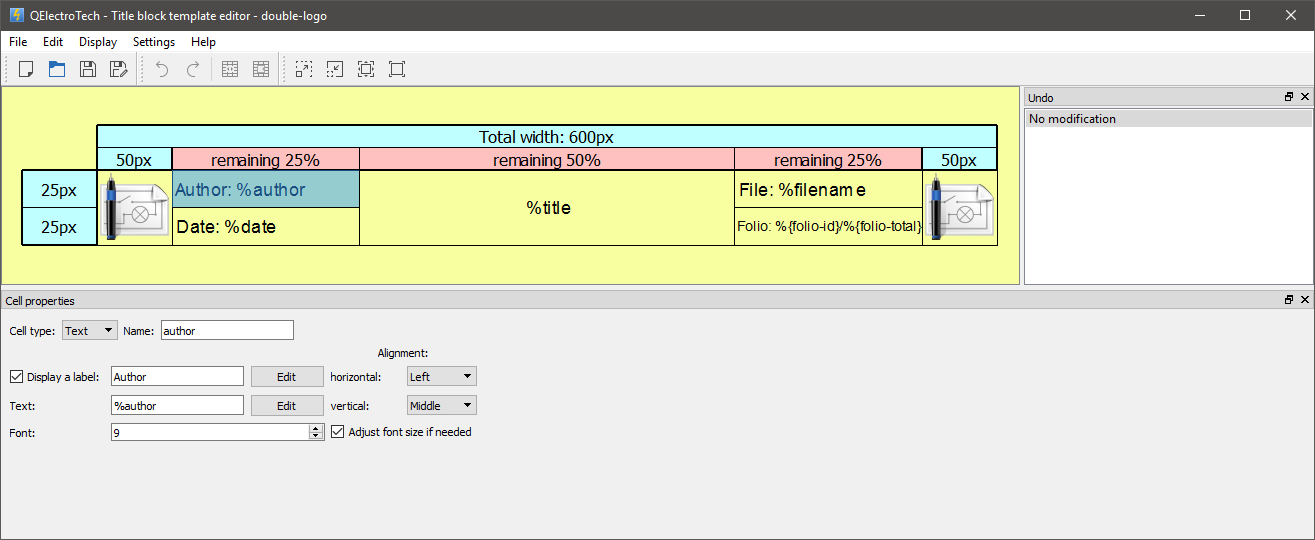
Task: Close the Cell properties panel
Action: coord(1304,300)
